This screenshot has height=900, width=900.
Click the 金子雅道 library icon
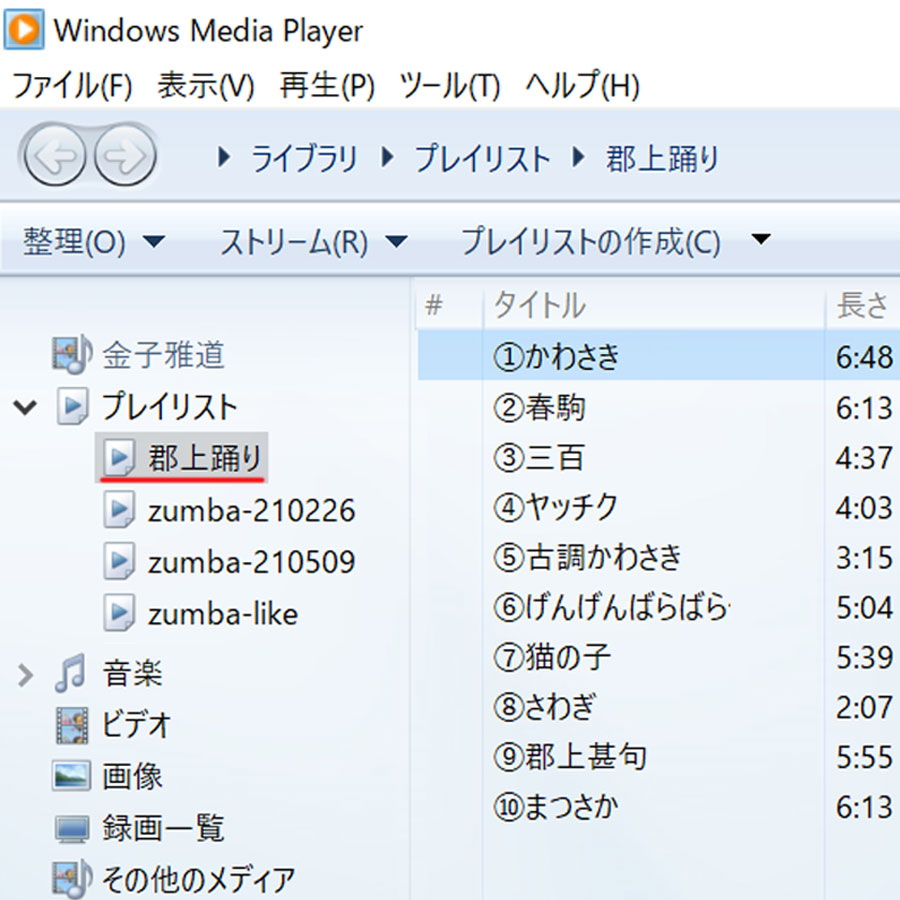pos(72,353)
